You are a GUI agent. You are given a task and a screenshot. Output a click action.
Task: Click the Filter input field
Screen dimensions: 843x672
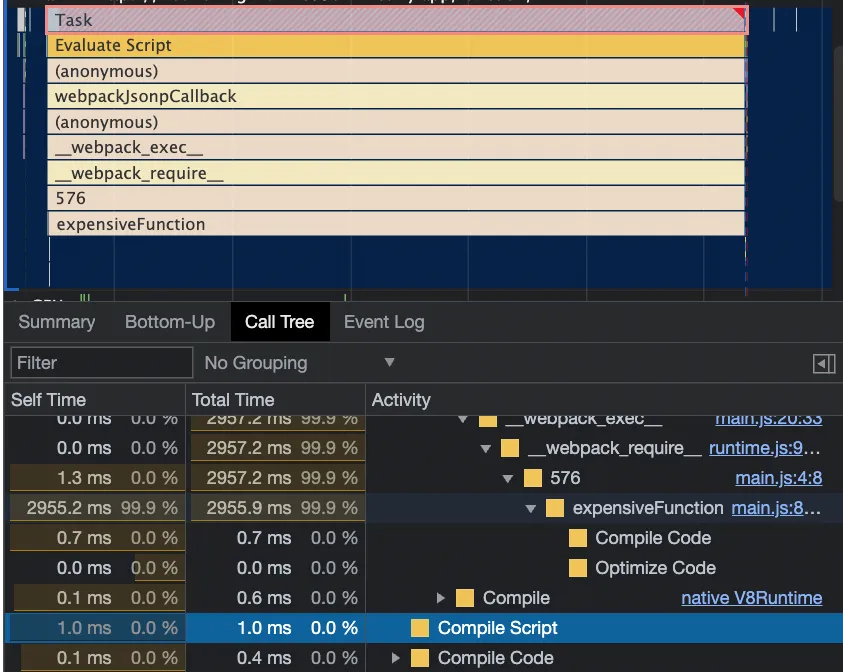coord(102,363)
